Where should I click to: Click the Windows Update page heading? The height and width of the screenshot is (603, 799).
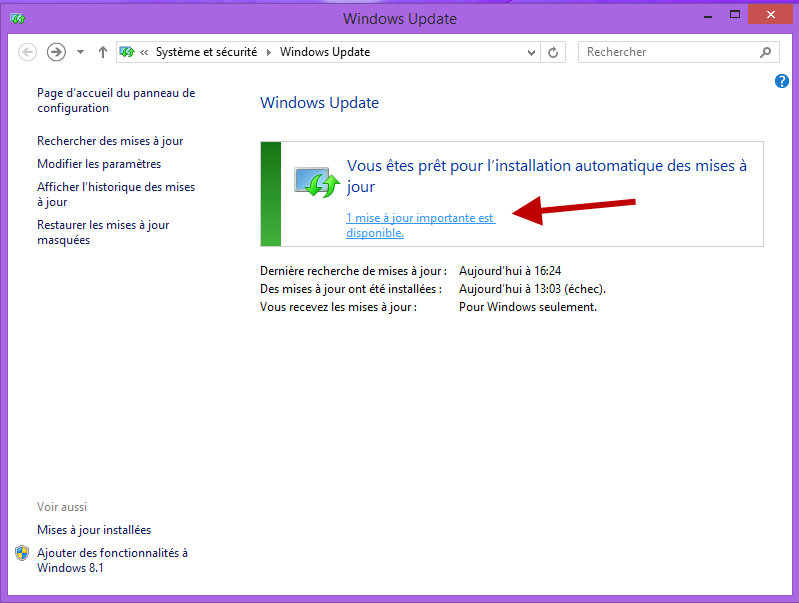(319, 102)
